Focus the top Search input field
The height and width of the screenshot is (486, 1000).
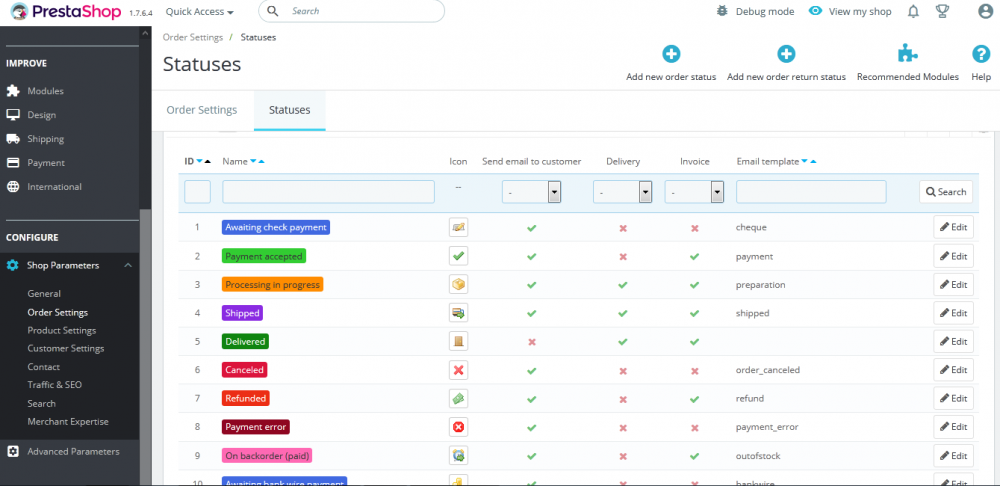click(351, 11)
